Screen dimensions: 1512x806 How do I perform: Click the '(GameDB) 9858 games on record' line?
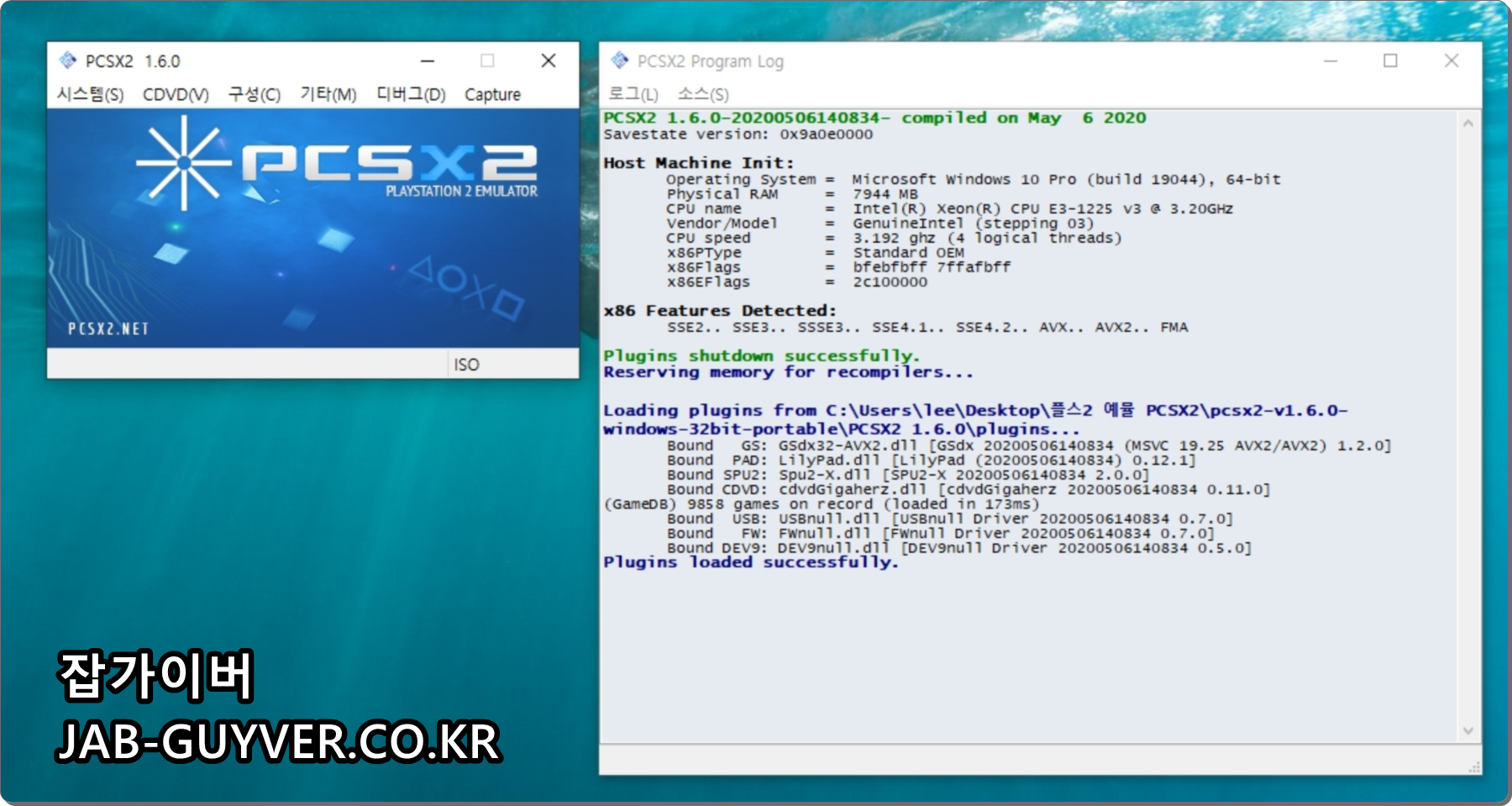pos(822,504)
